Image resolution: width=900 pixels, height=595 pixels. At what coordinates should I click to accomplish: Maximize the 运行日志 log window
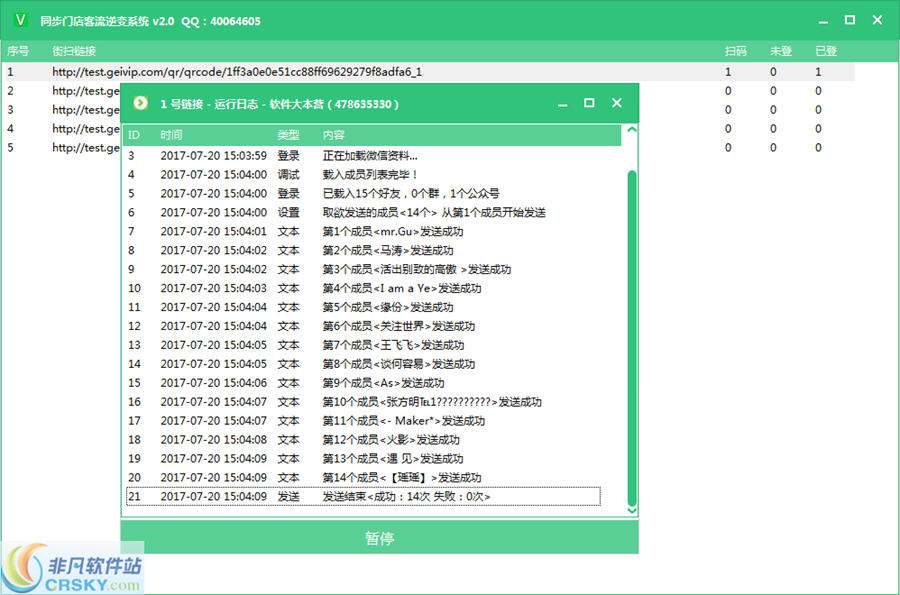(589, 103)
